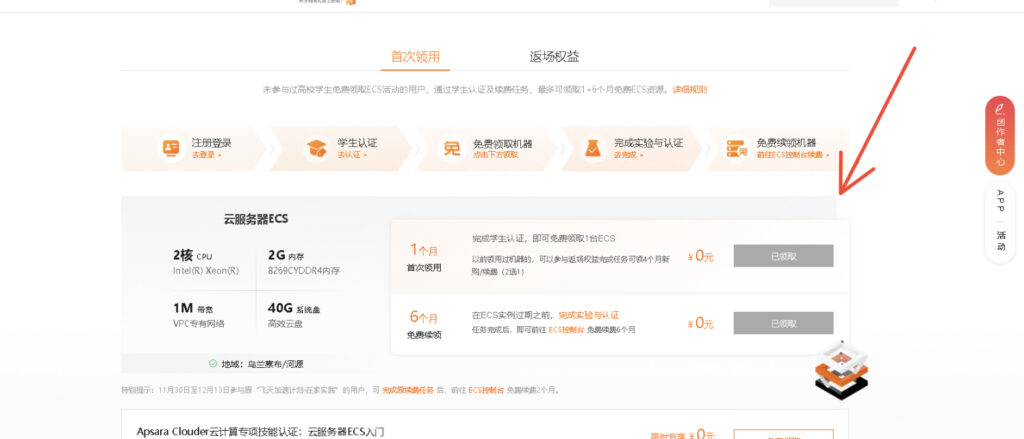Open APP entry in side widget

pos(1000,201)
